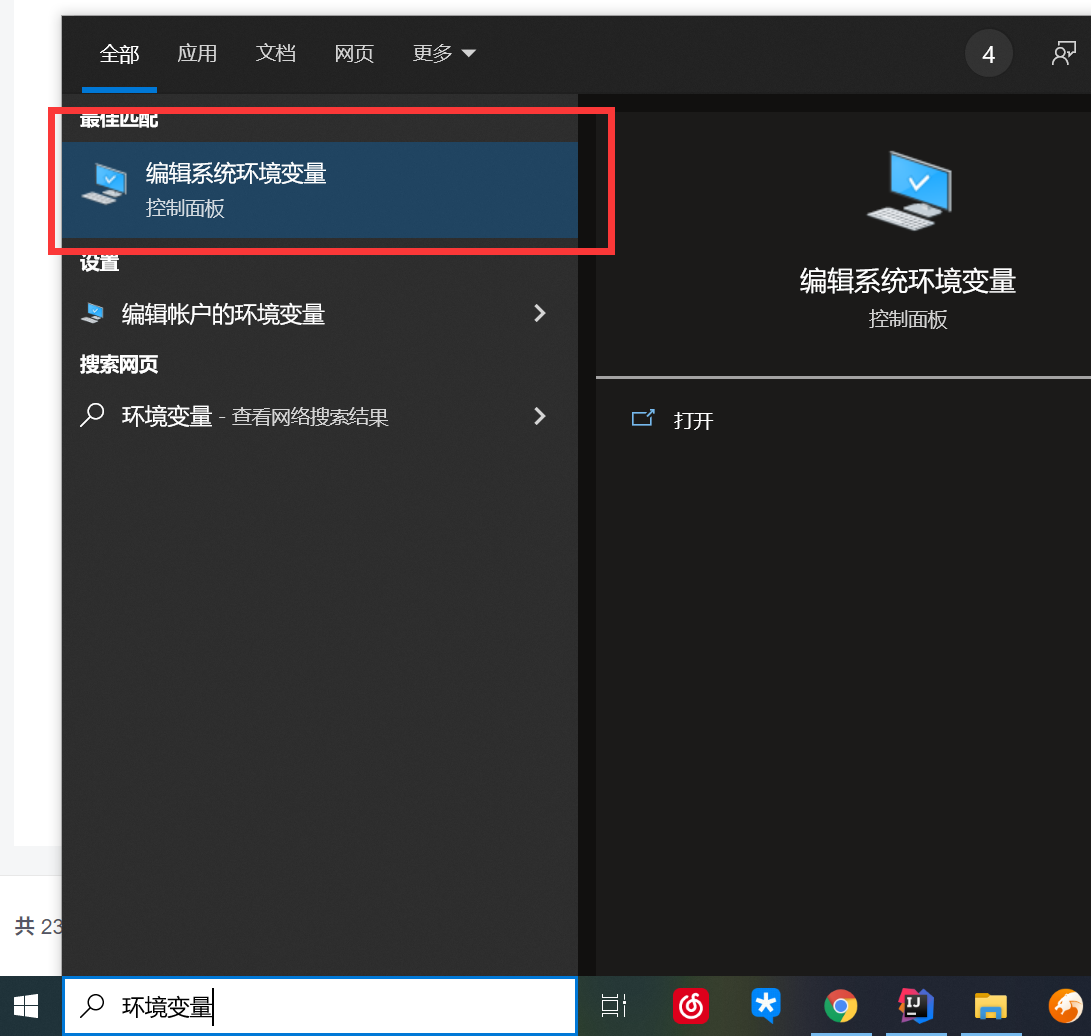The height and width of the screenshot is (1036, 1091).
Task: Click the search box containing 环境变量
Action: tap(320, 1006)
